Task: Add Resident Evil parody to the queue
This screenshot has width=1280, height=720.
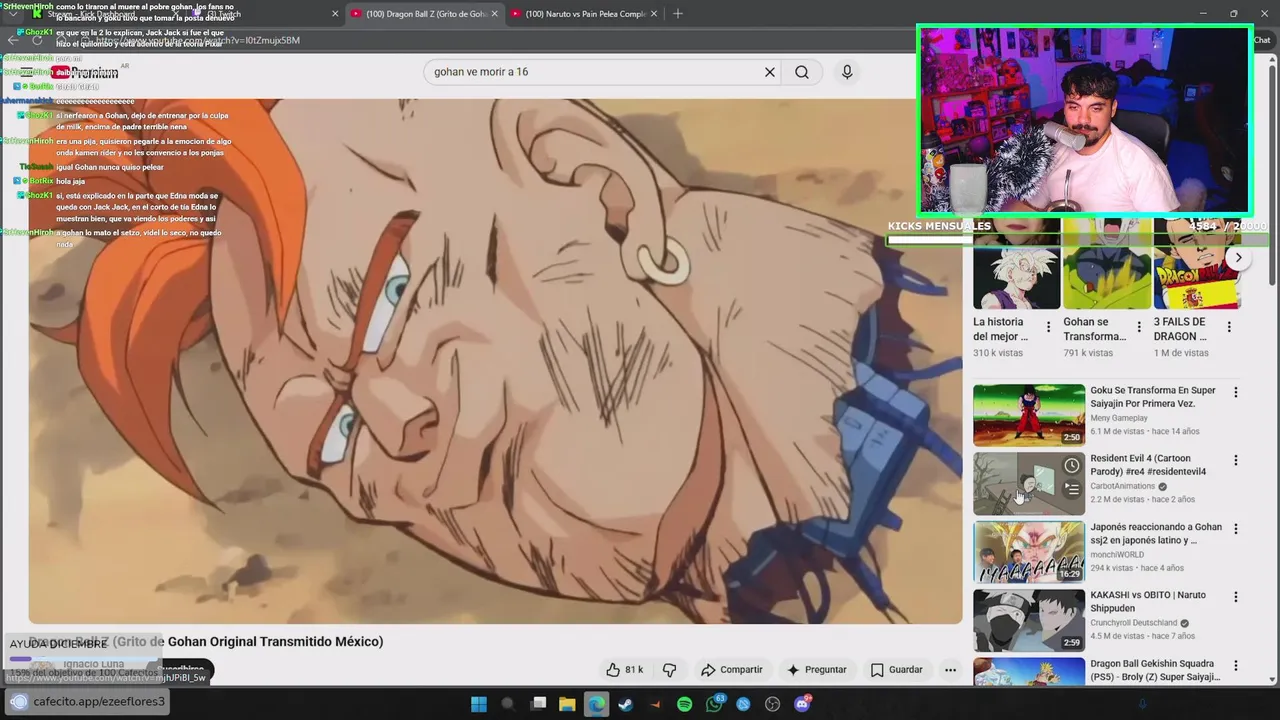Action: tap(1072, 489)
